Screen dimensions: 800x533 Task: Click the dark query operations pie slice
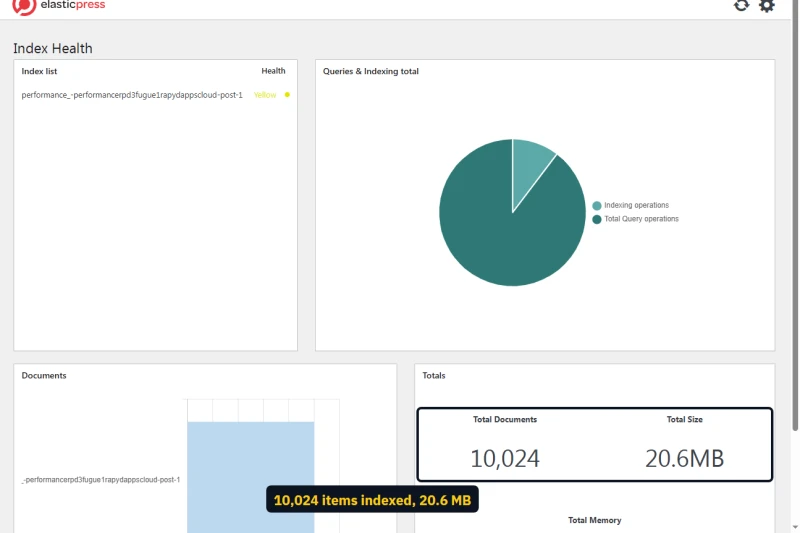coord(490,230)
